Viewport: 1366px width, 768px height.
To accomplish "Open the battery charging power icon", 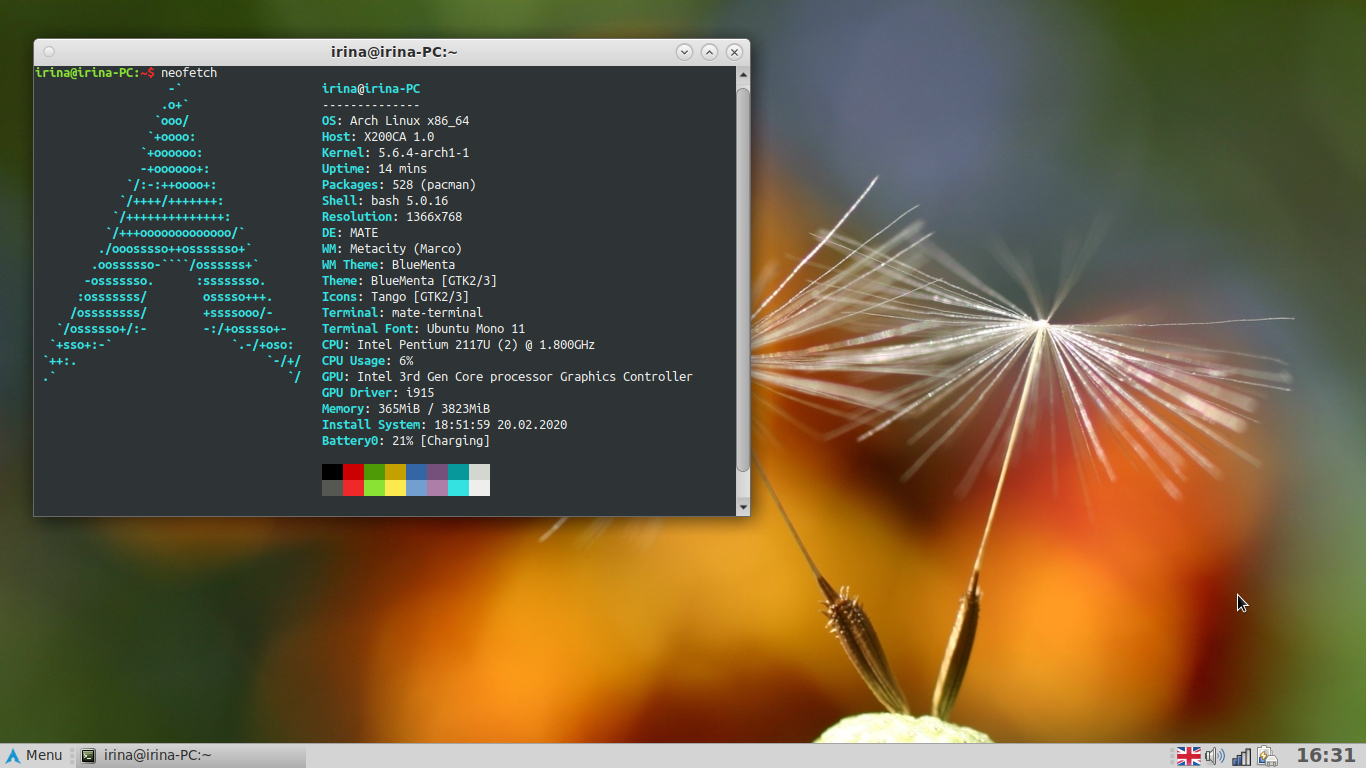I will click(x=1267, y=756).
